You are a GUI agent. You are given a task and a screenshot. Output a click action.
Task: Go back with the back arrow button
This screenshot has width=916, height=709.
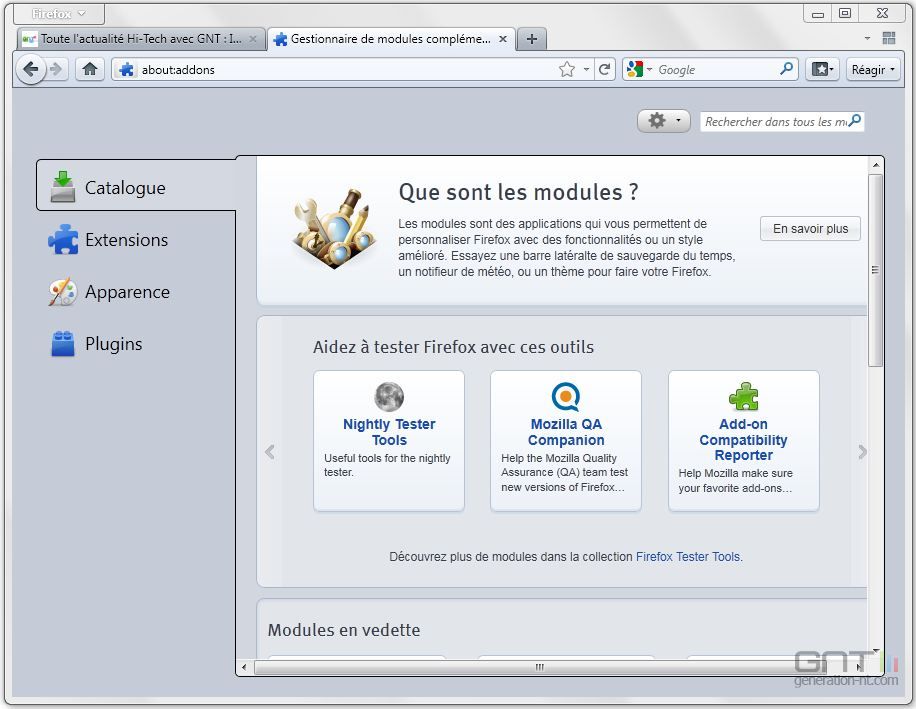[30, 69]
